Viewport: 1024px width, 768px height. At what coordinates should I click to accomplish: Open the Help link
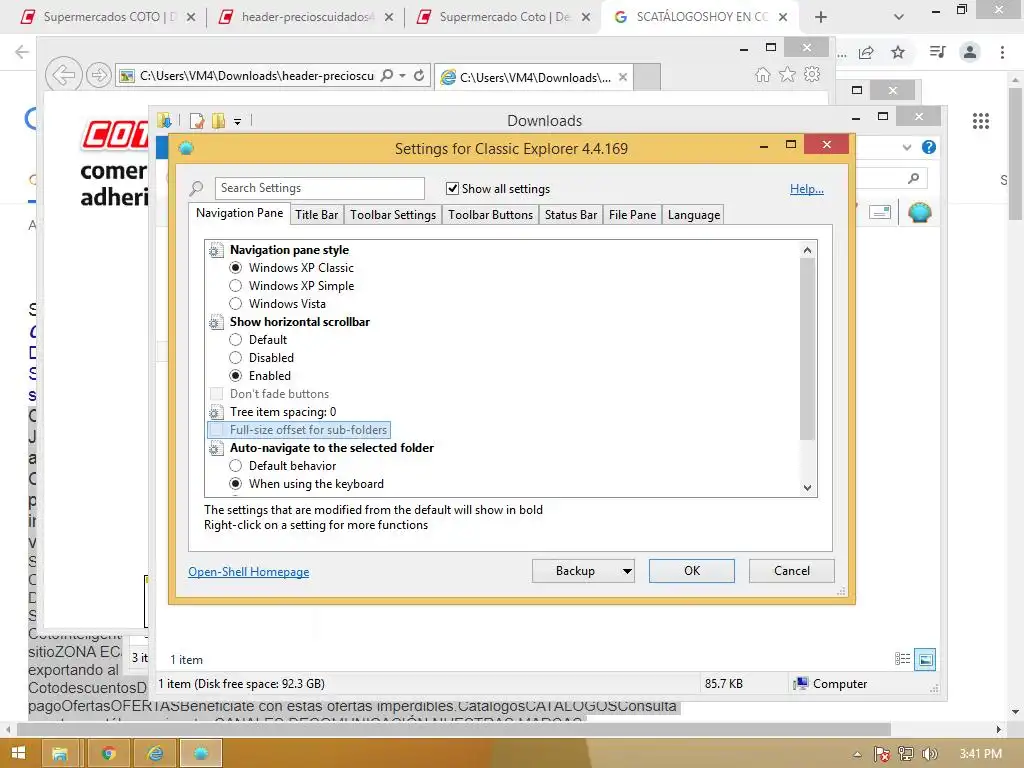click(807, 189)
